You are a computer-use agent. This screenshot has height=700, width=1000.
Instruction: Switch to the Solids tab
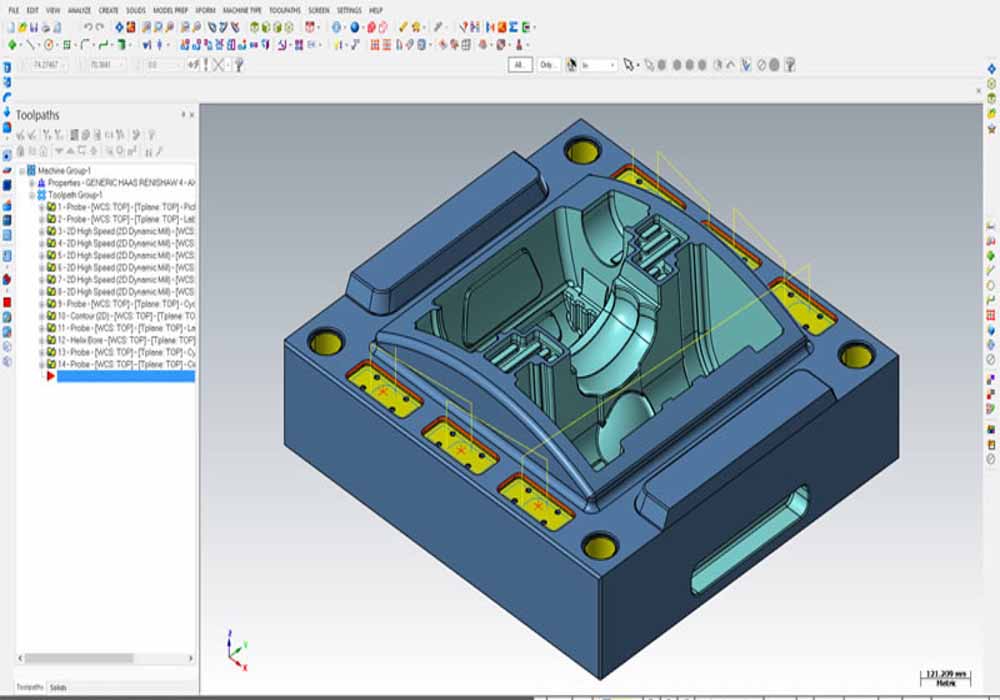point(58,687)
